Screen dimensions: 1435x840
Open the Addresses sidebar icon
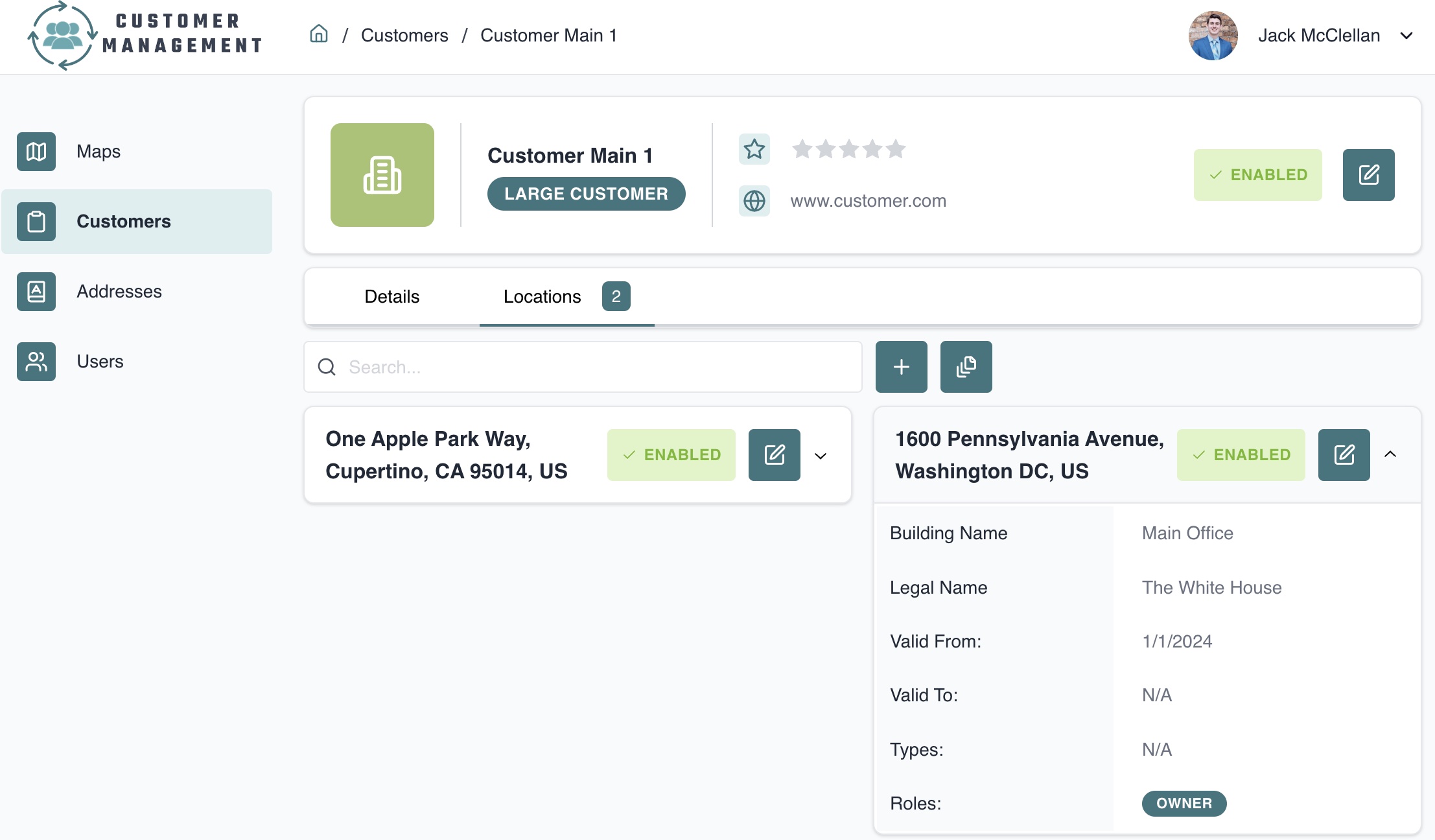click(36, 292)
